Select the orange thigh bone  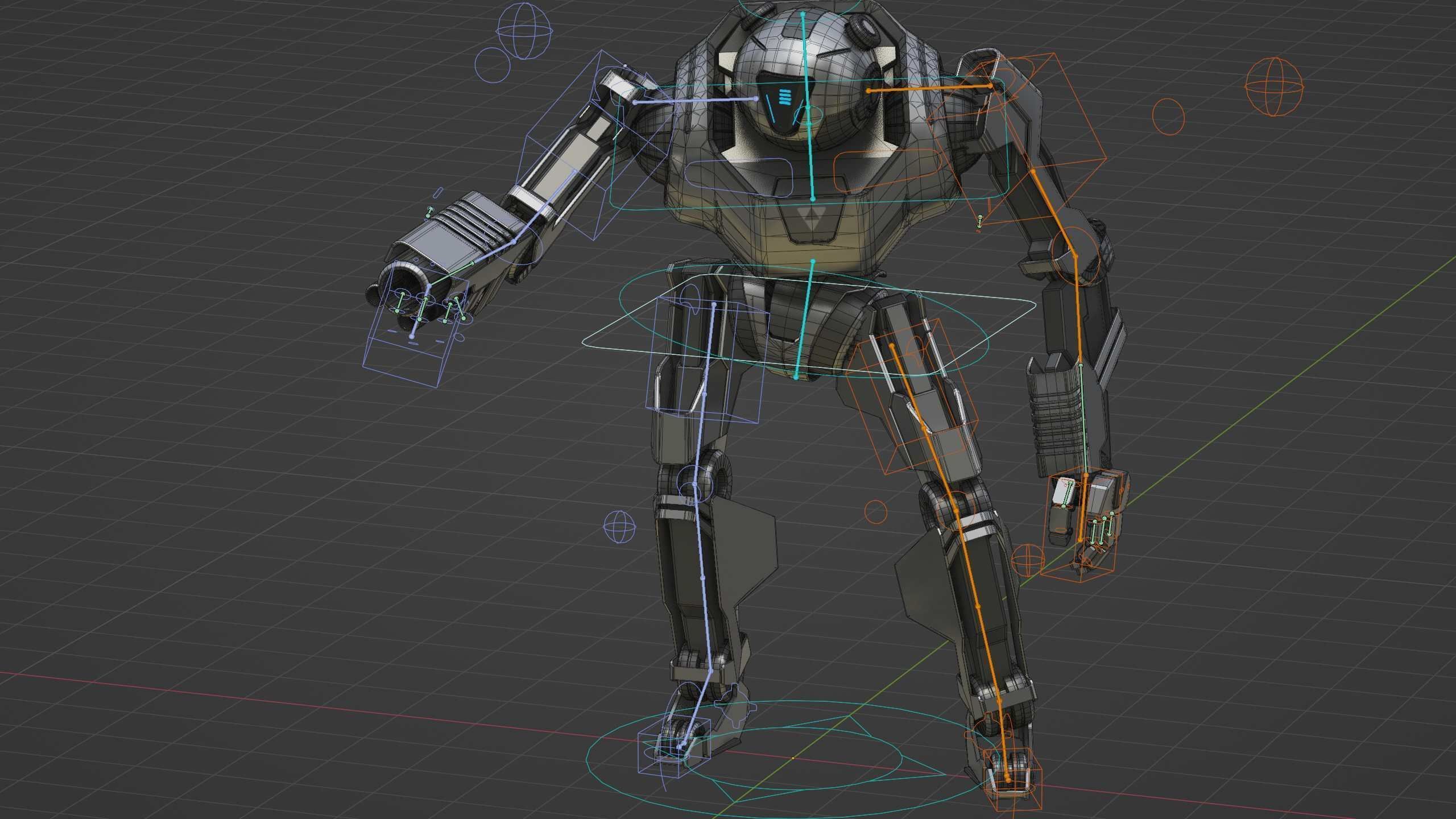tap(924, 428)
